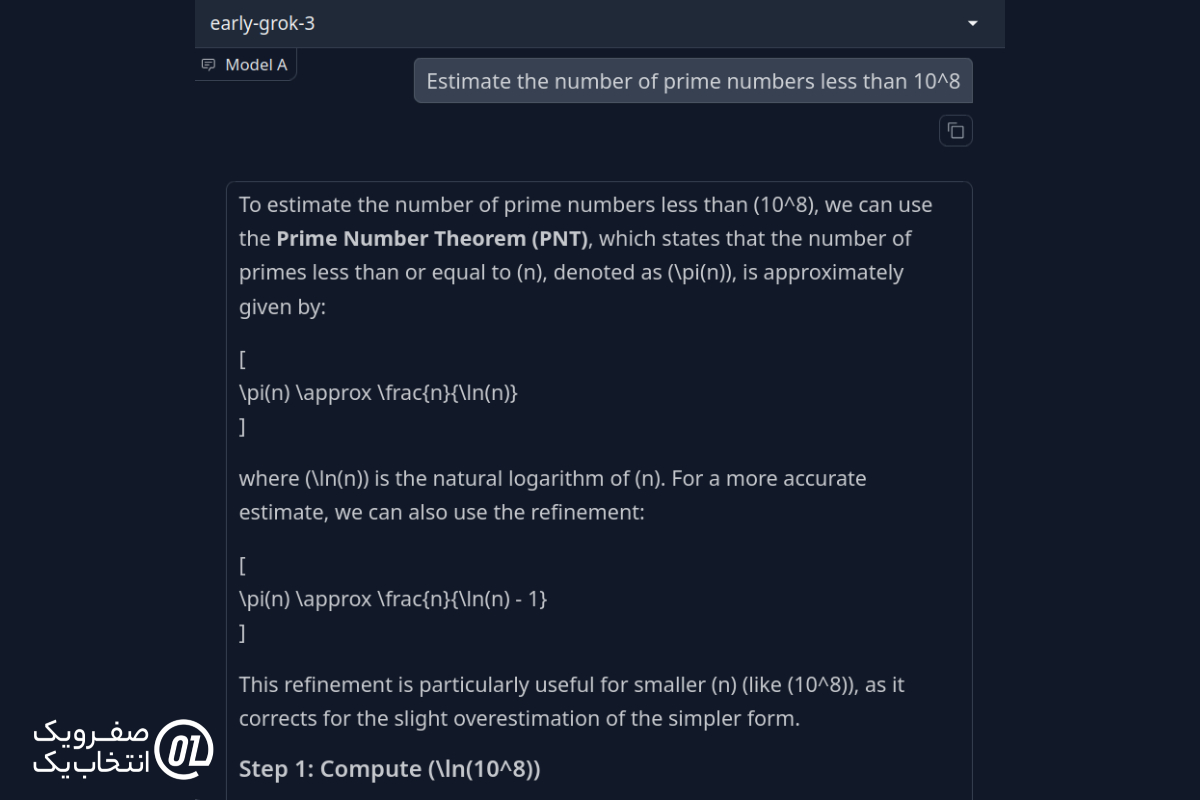Click the circular 01 logo icon
This screenshot has width=1200, height=800.
pyautogui.click(x=186, y=746)
